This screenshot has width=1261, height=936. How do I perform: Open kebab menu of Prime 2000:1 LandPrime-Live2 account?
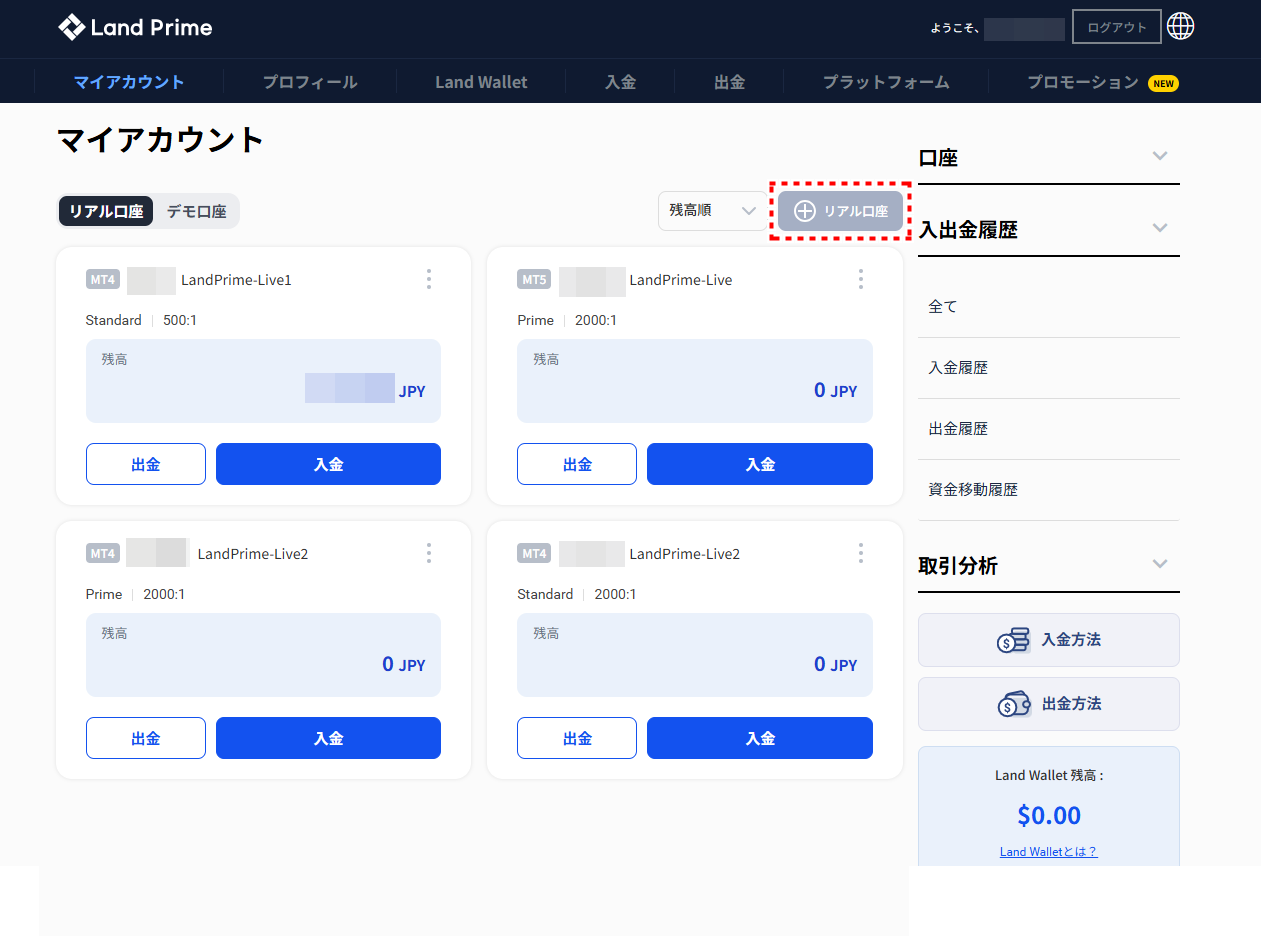pos(429,553)
